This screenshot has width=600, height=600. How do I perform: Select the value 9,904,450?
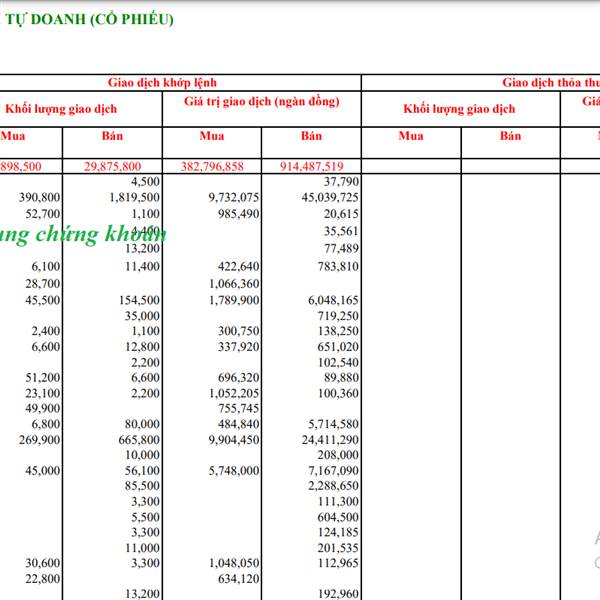pyautogui.click(x=234, y=440)
